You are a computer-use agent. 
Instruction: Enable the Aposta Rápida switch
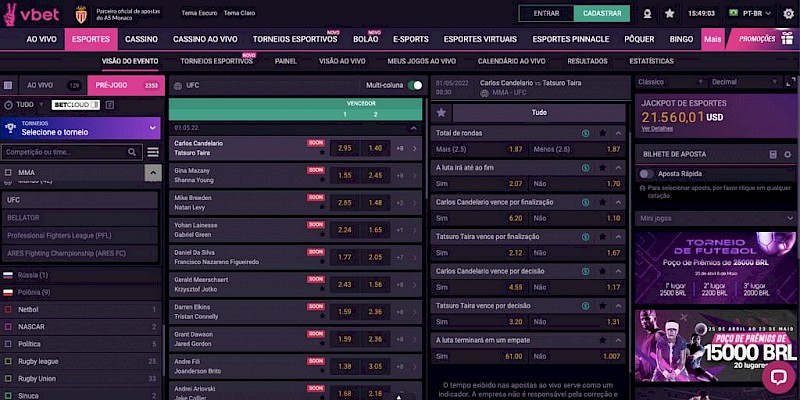646,174
